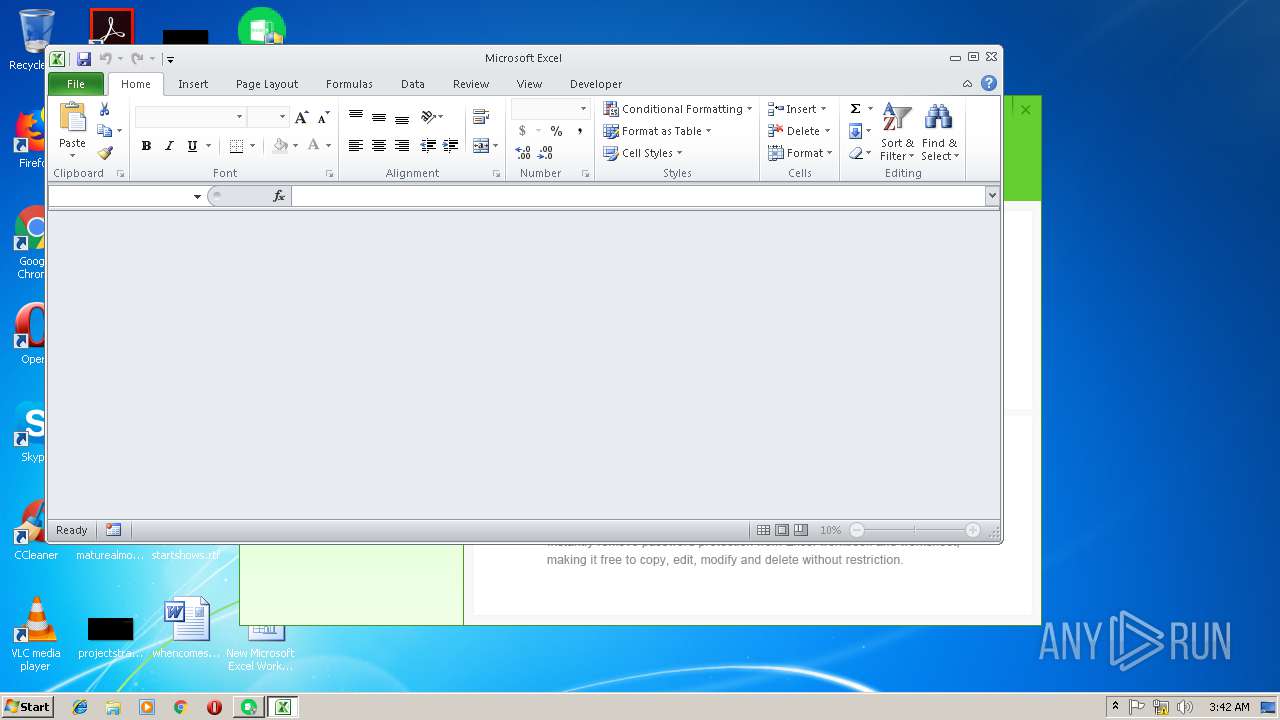Switch to the Insert tab
Viewport: 1280px width, 720px height.
[193, 84]
